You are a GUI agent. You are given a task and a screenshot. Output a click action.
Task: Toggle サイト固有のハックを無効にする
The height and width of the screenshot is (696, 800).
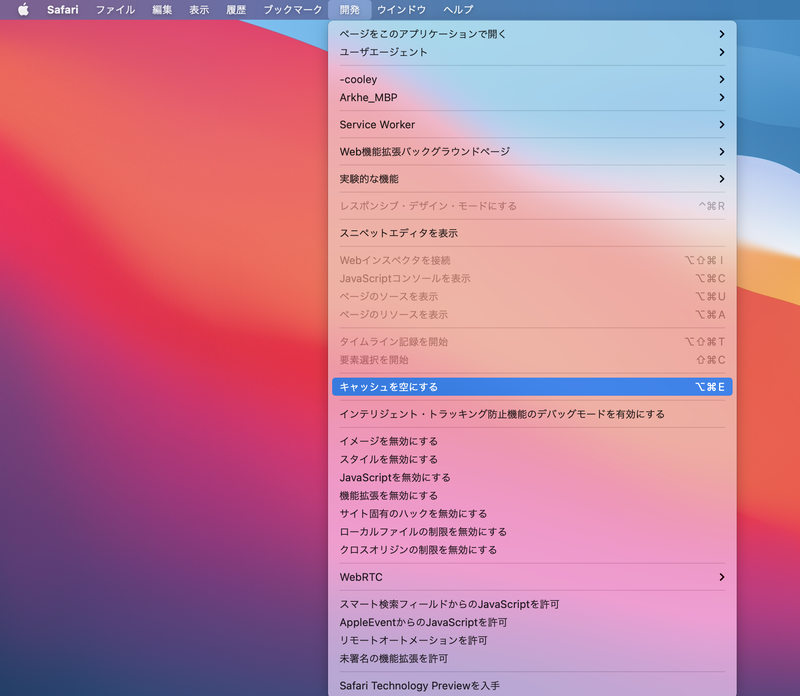(532, 514)
